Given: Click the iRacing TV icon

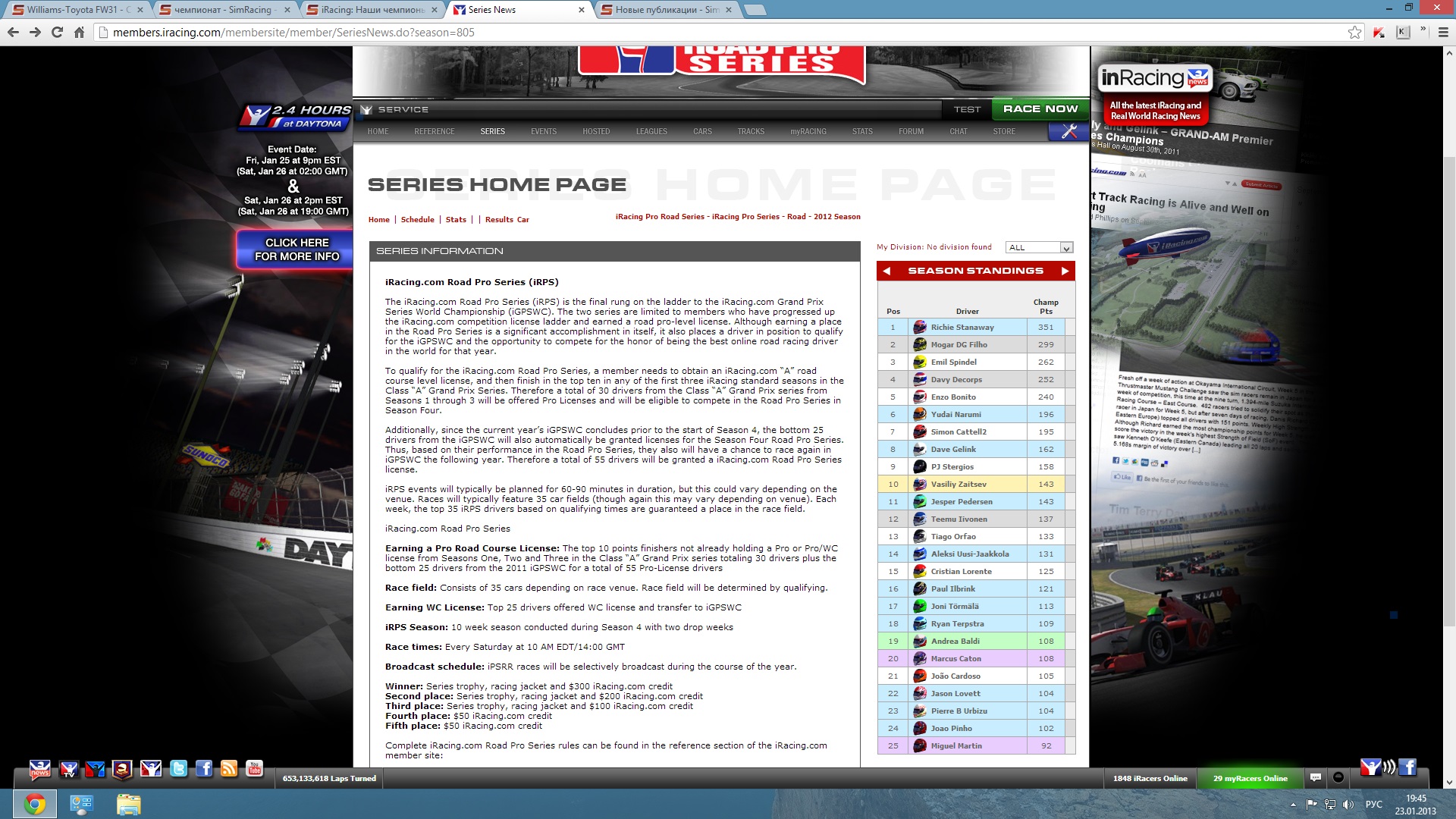Looking at the screenshot, I should 69,770.
